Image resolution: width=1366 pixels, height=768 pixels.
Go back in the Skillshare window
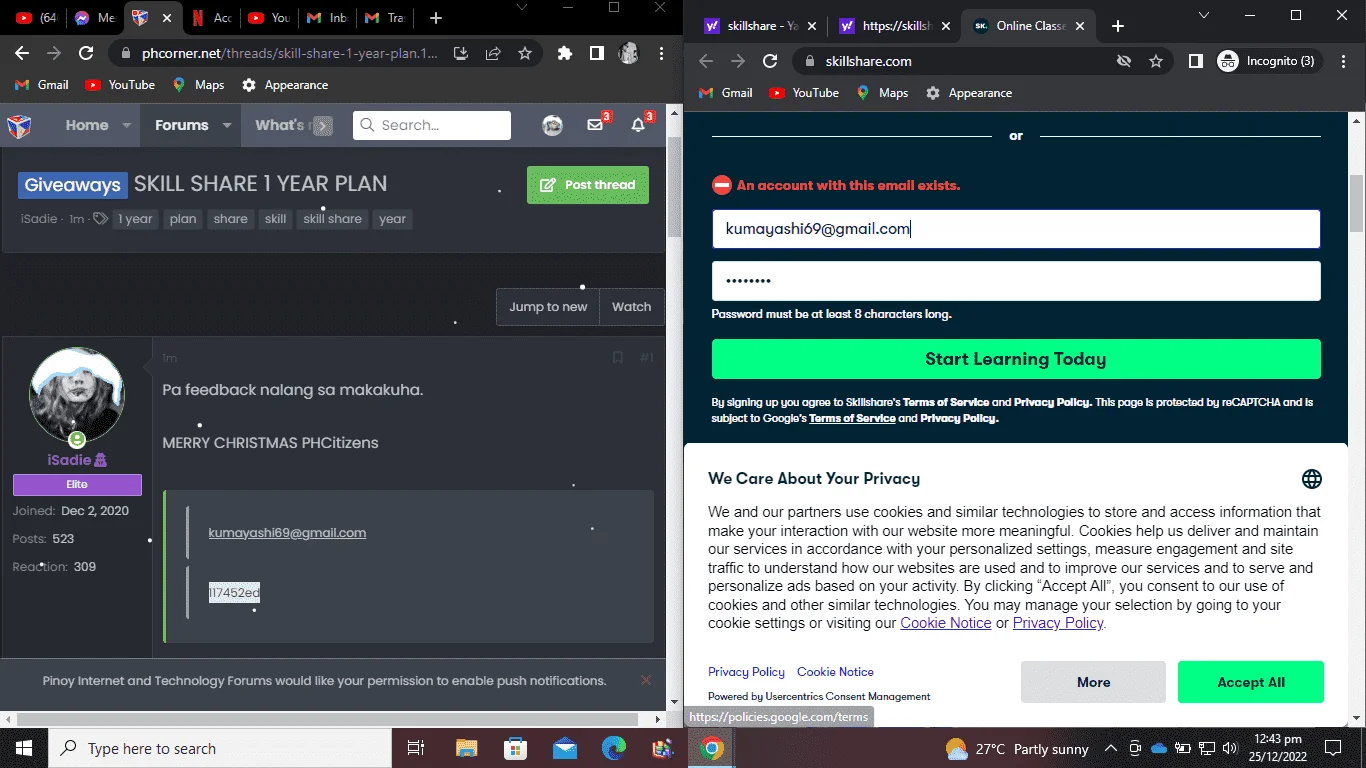click(706, 61)
